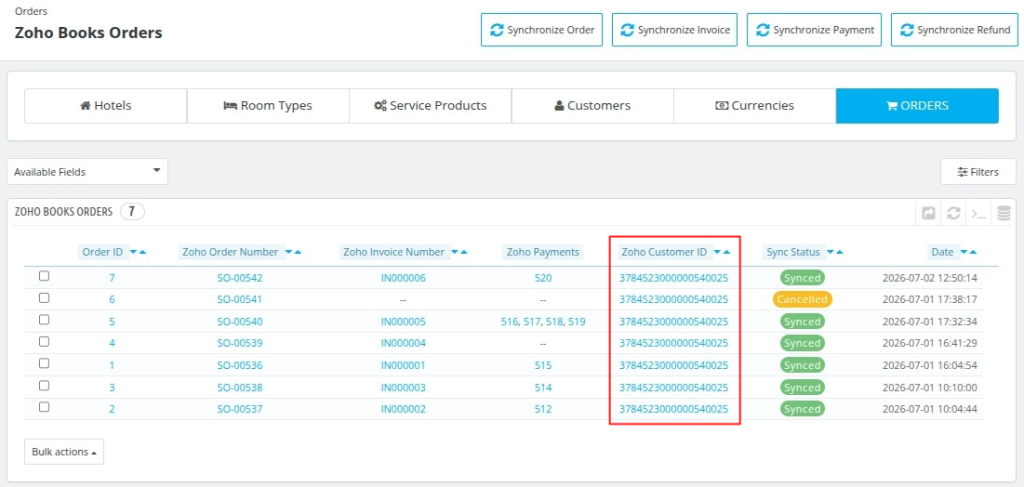This screenshot has width=1024, height=487.
Task: Click the down sort arrow beside Zoho Order Number
Action: (289, 252)
